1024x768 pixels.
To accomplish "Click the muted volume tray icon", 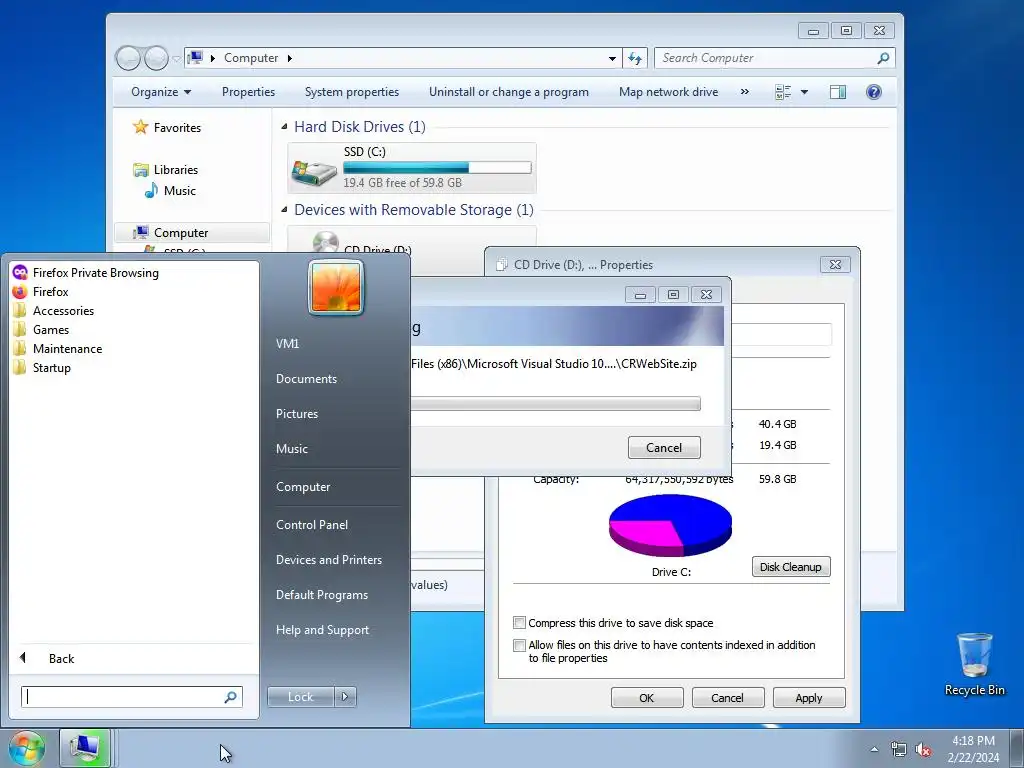I will click(923, 750).
